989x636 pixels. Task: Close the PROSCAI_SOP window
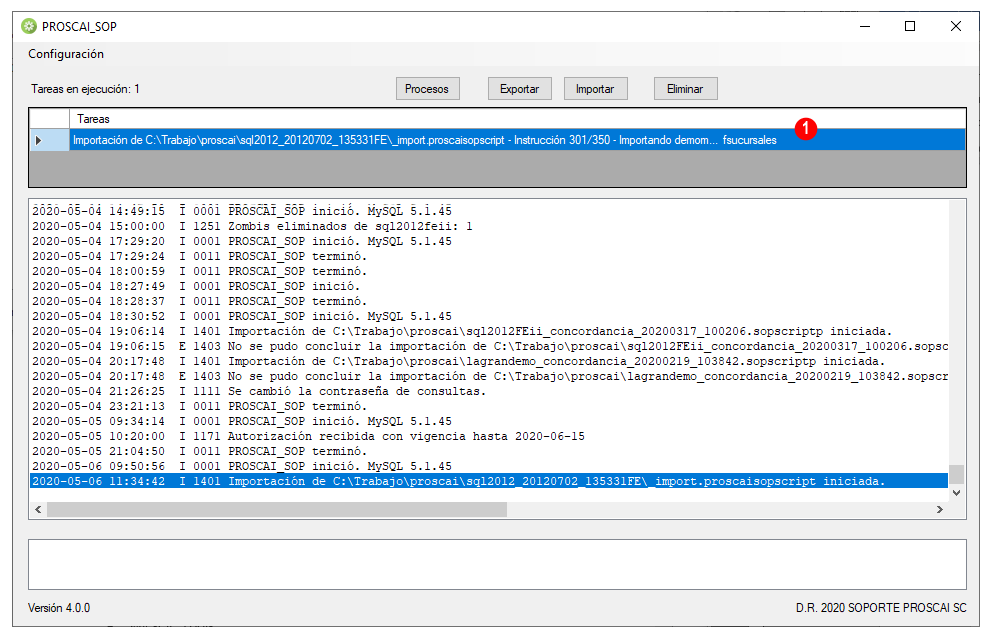tap(956, 26)
